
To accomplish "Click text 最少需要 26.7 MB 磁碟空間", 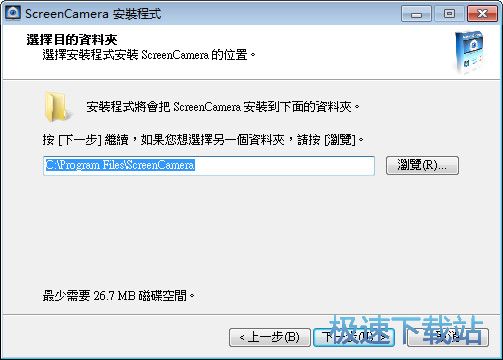I will 119,295.
